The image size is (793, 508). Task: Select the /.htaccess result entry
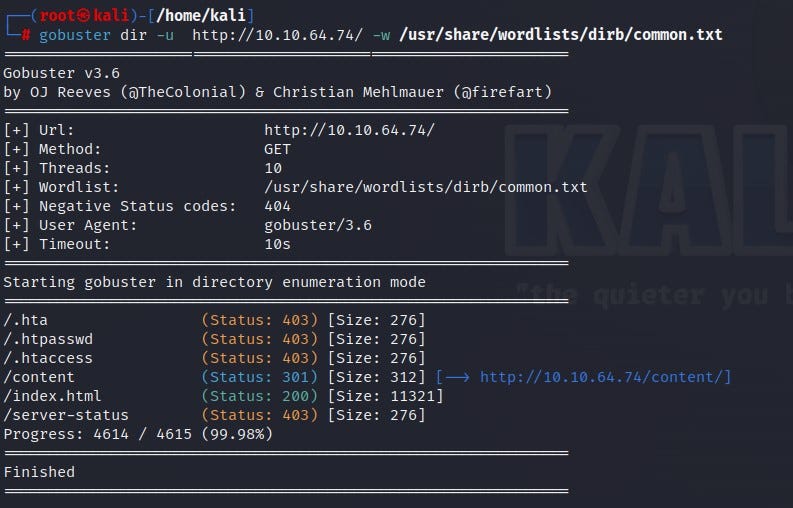click(48, 358)
